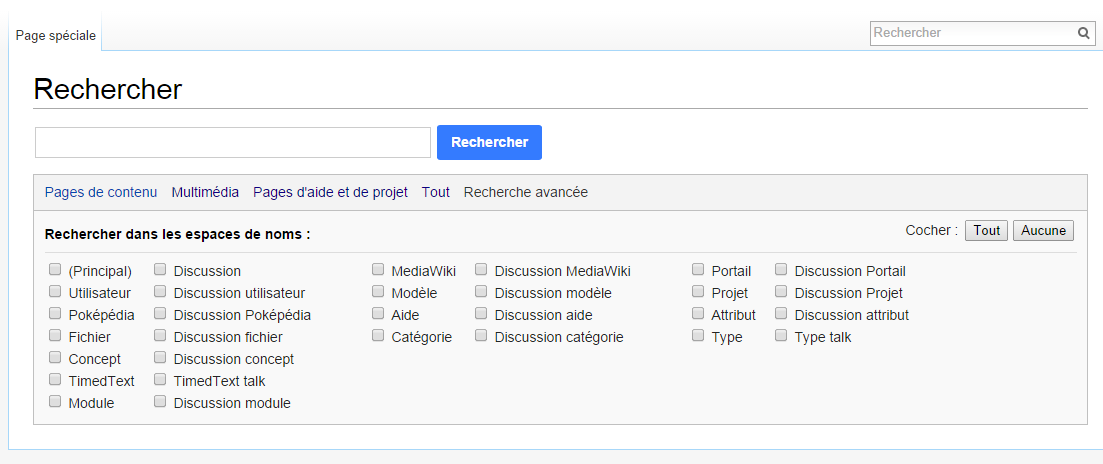Click the Tout button next to Cocher
The width and height of the screenshot is (1103, 464).
click(x=986, y=231)
